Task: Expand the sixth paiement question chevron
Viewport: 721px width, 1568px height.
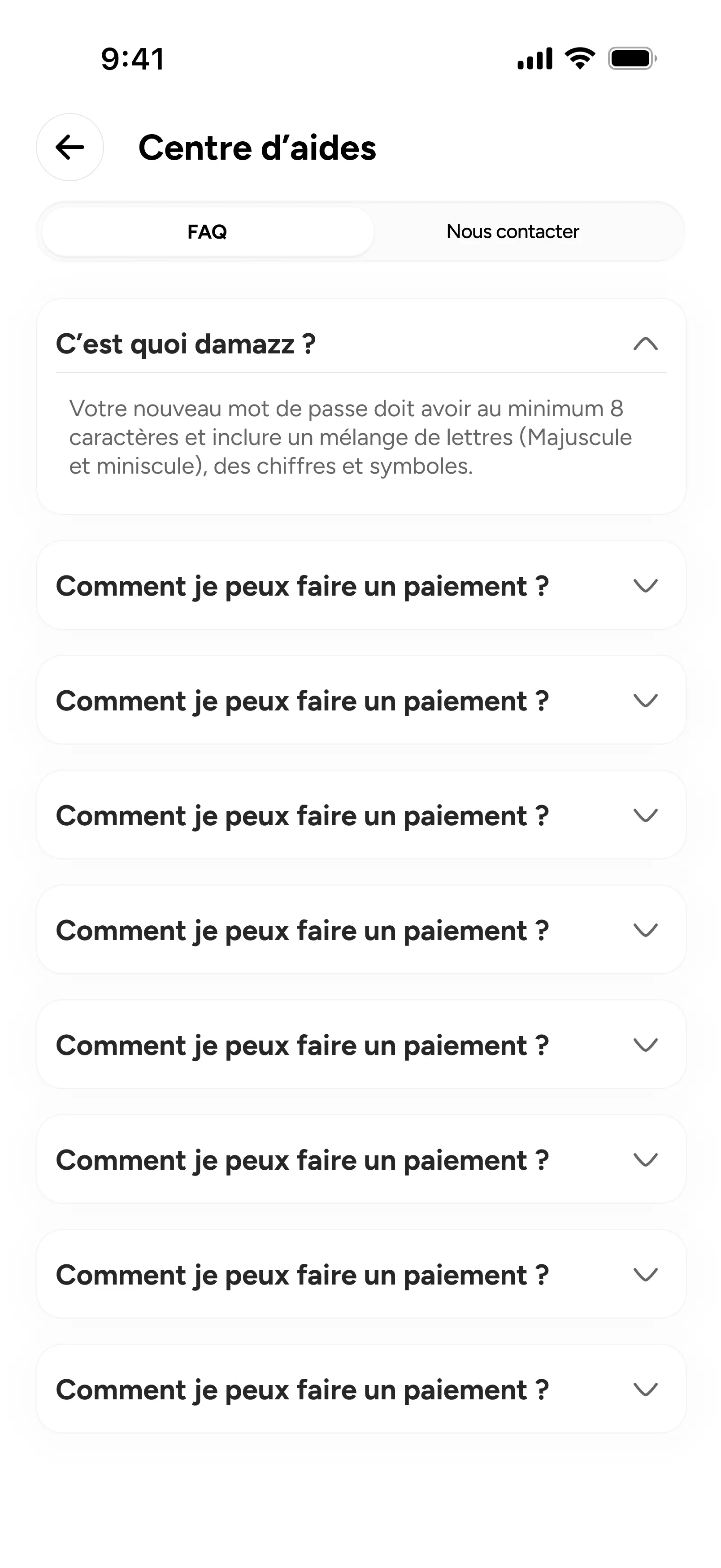Action: coord(646,1160)
